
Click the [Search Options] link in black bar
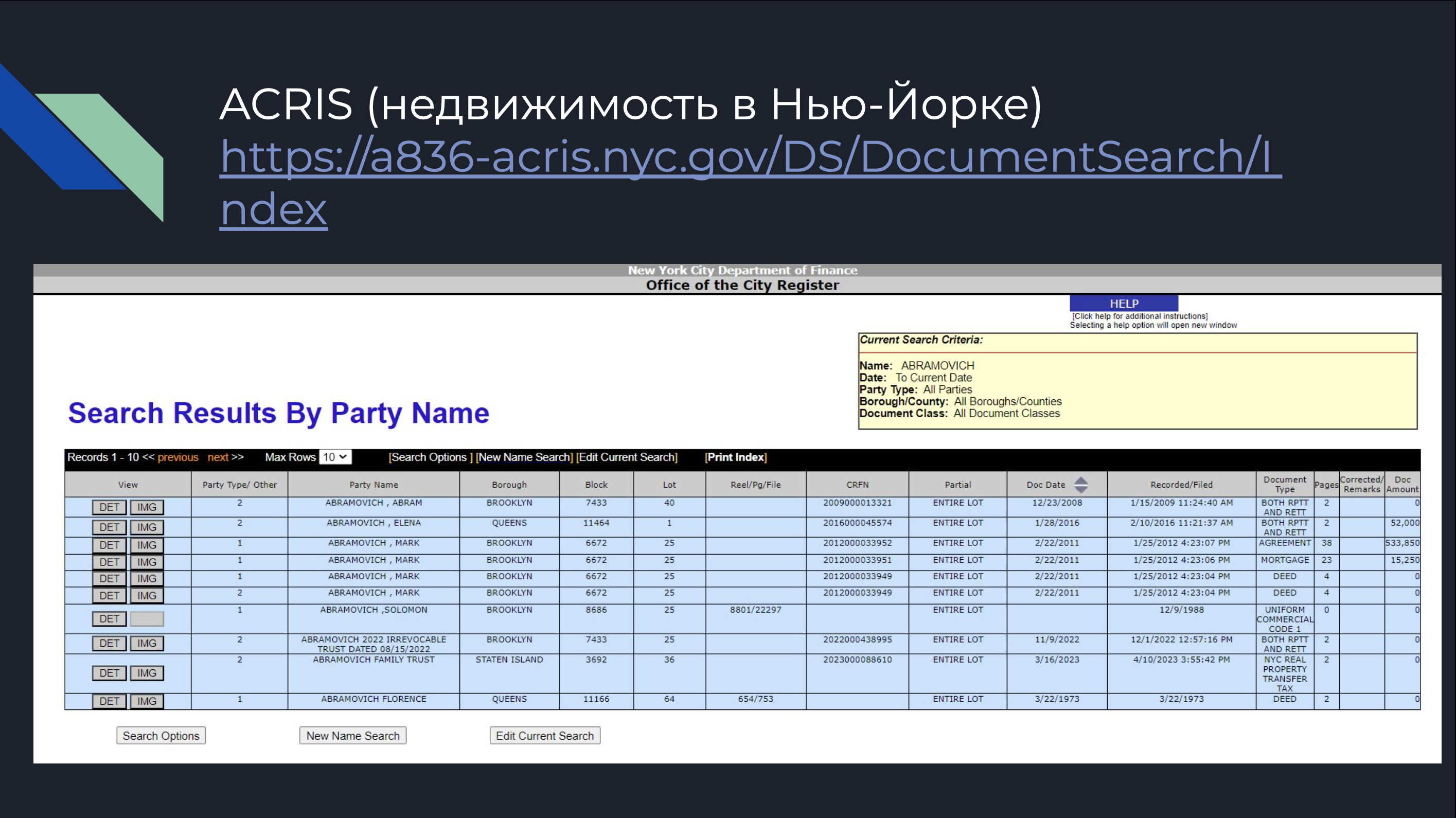(x=430, y=457)
